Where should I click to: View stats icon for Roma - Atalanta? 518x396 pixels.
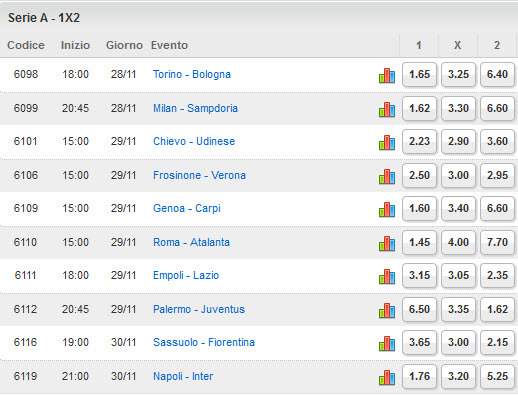pyautogui.click(x=387, y=243)
